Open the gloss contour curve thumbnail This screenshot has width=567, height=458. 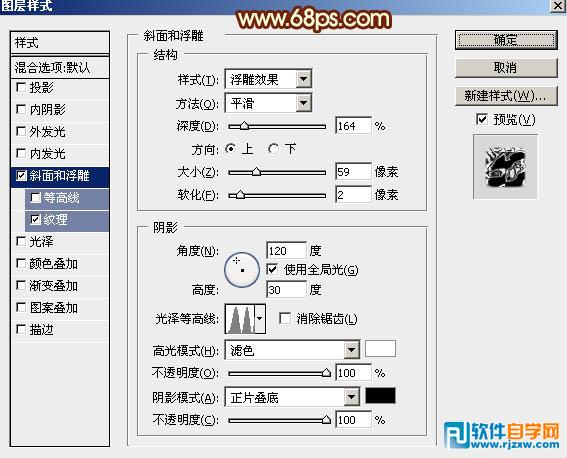pyautogui.click(x=240, y=319)
